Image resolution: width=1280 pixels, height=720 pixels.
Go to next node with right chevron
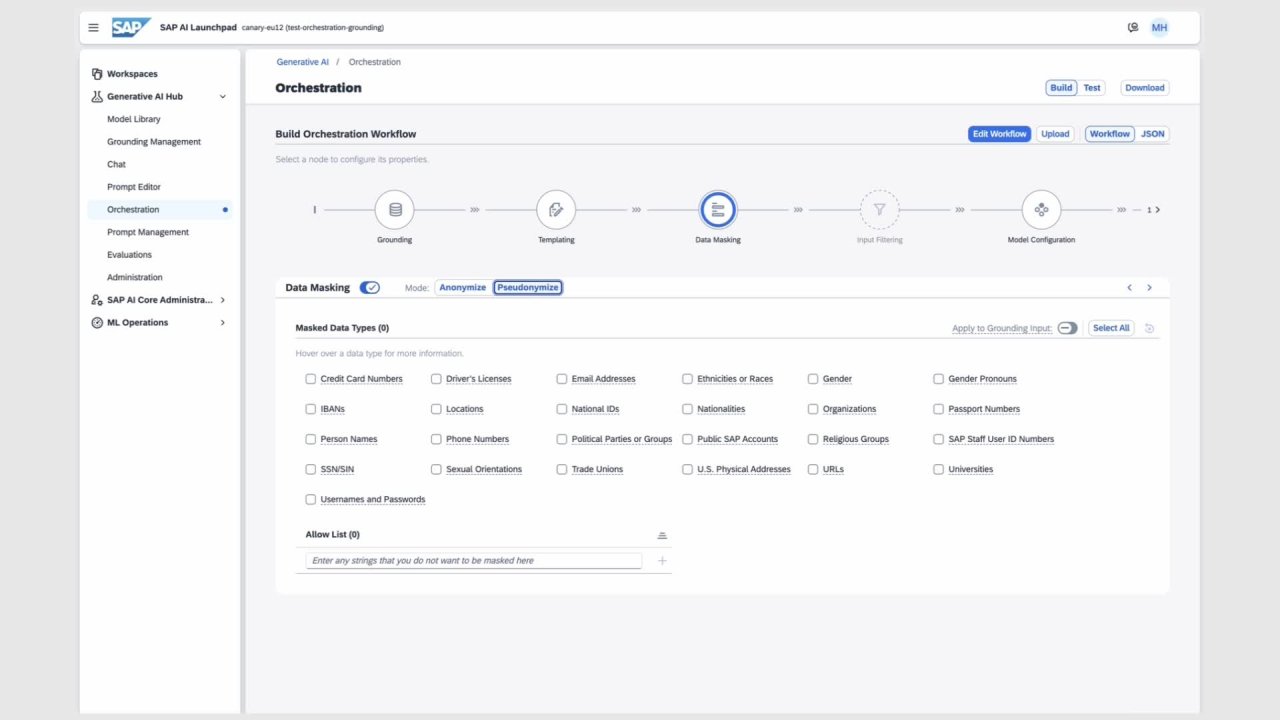tap(1150, 288)
